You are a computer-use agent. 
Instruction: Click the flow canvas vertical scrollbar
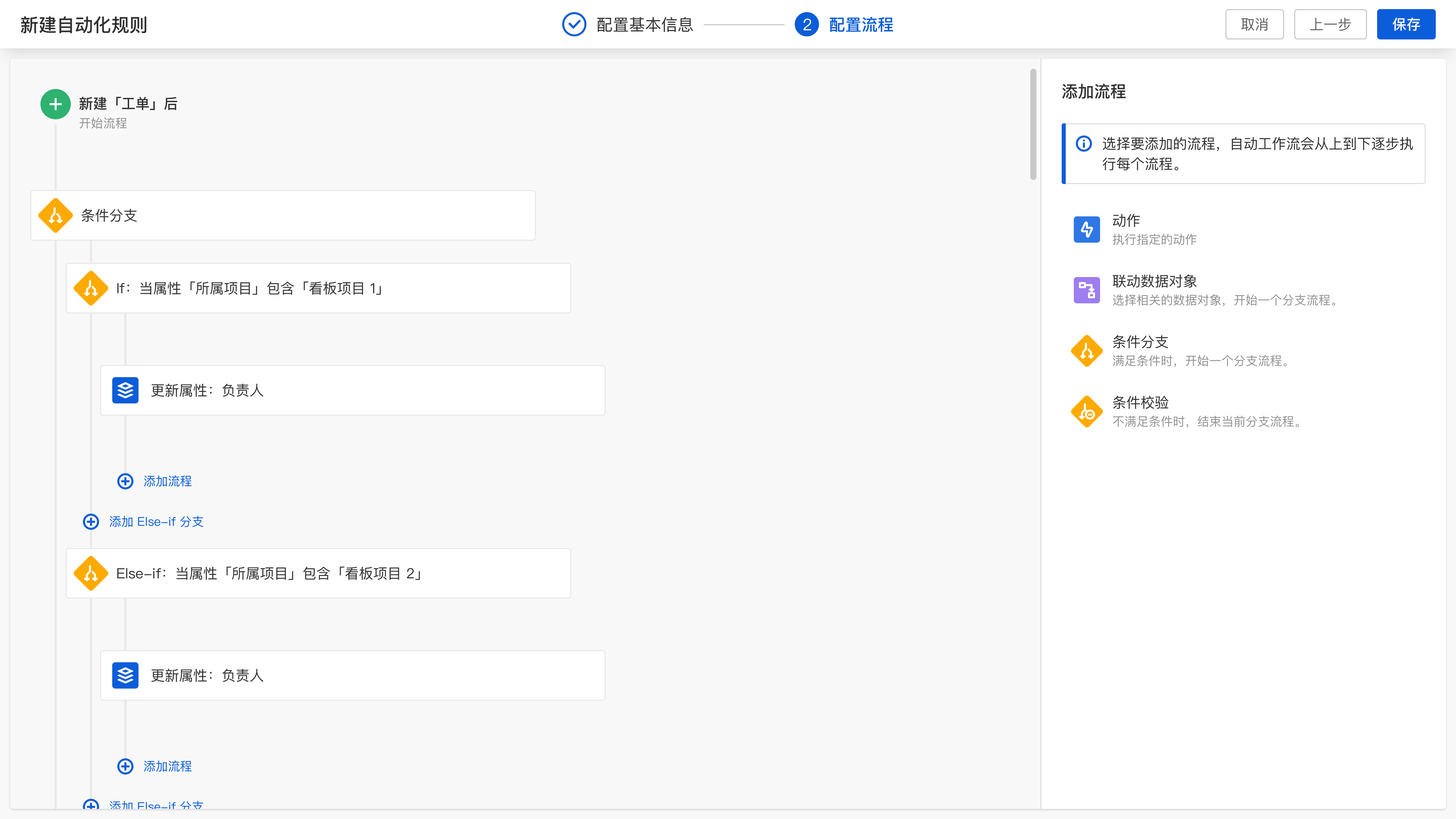[1033, 124]
